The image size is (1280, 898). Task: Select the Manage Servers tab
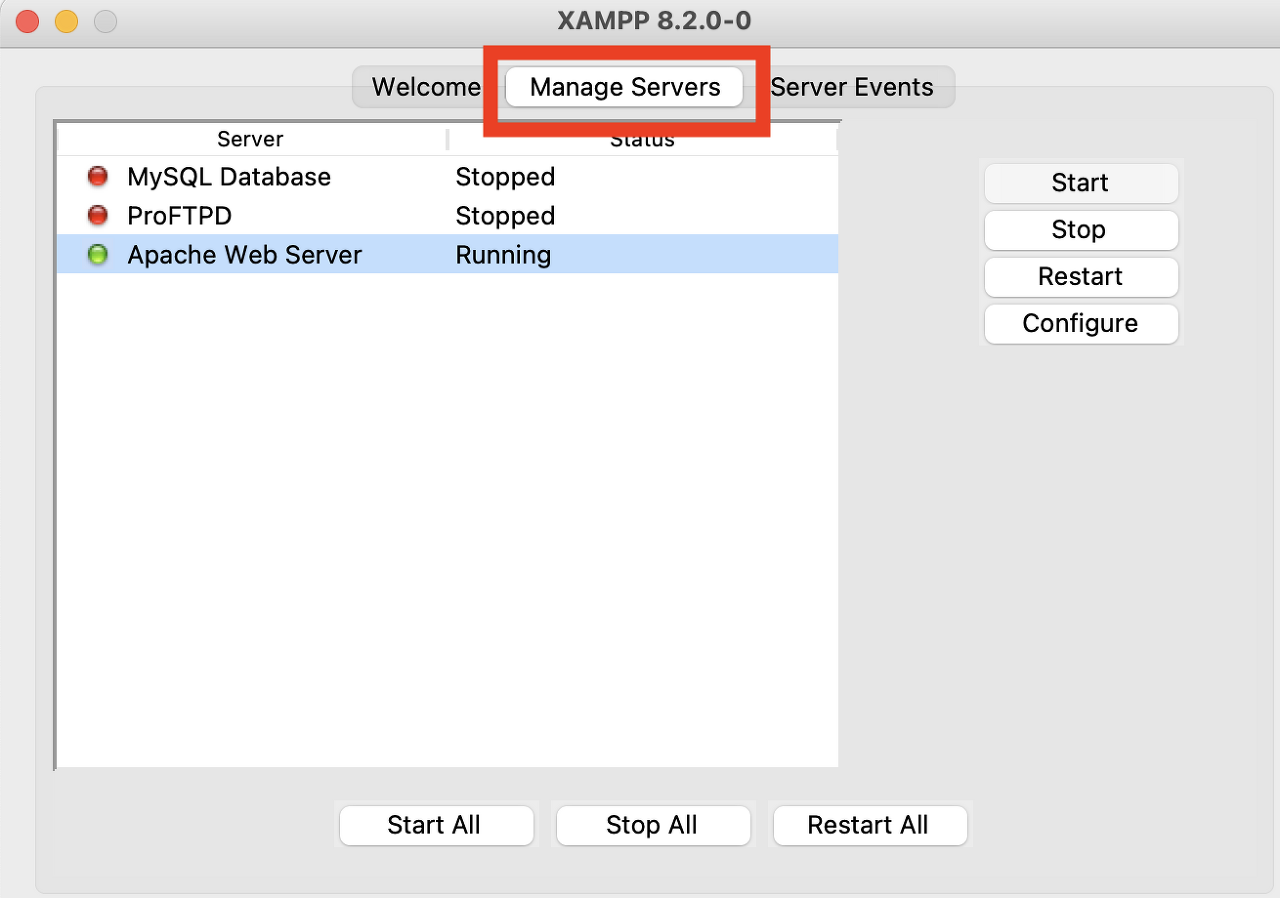click(625, 87)
